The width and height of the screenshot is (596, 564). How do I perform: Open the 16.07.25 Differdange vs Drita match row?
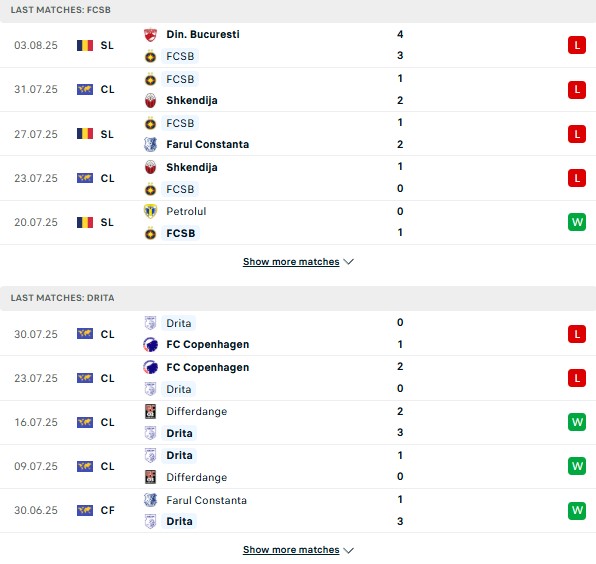point(298,422)
